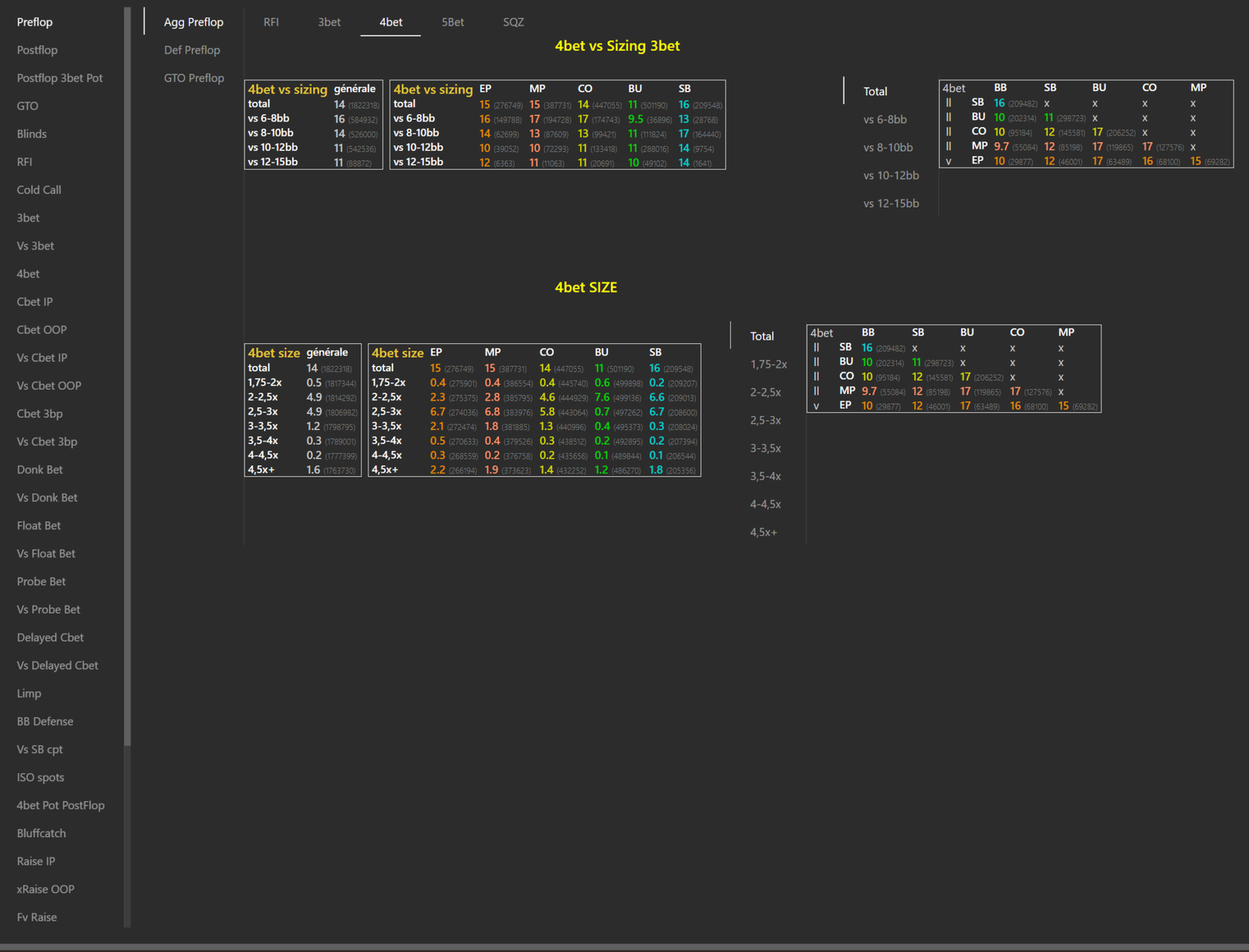This screenshot has height=952, width=1249.
Task: Click the '4bet SIZE' heading
Action: pyautogui.click(x=585, y=288)
